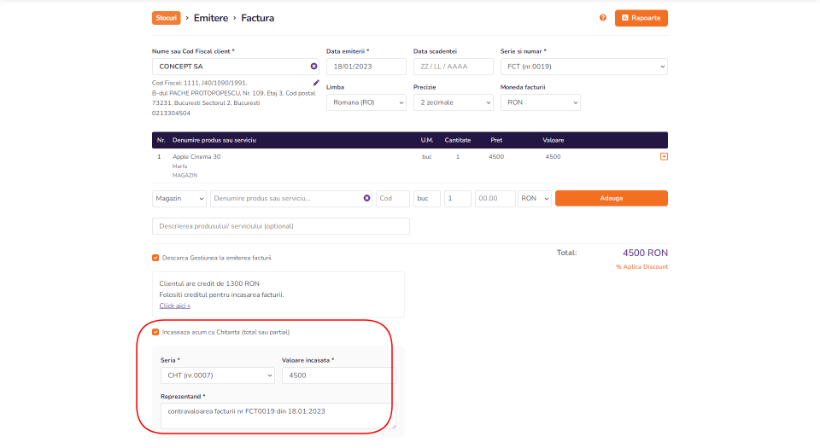
Task: Click the Reprezentand text area
Action: coord(278,416)
